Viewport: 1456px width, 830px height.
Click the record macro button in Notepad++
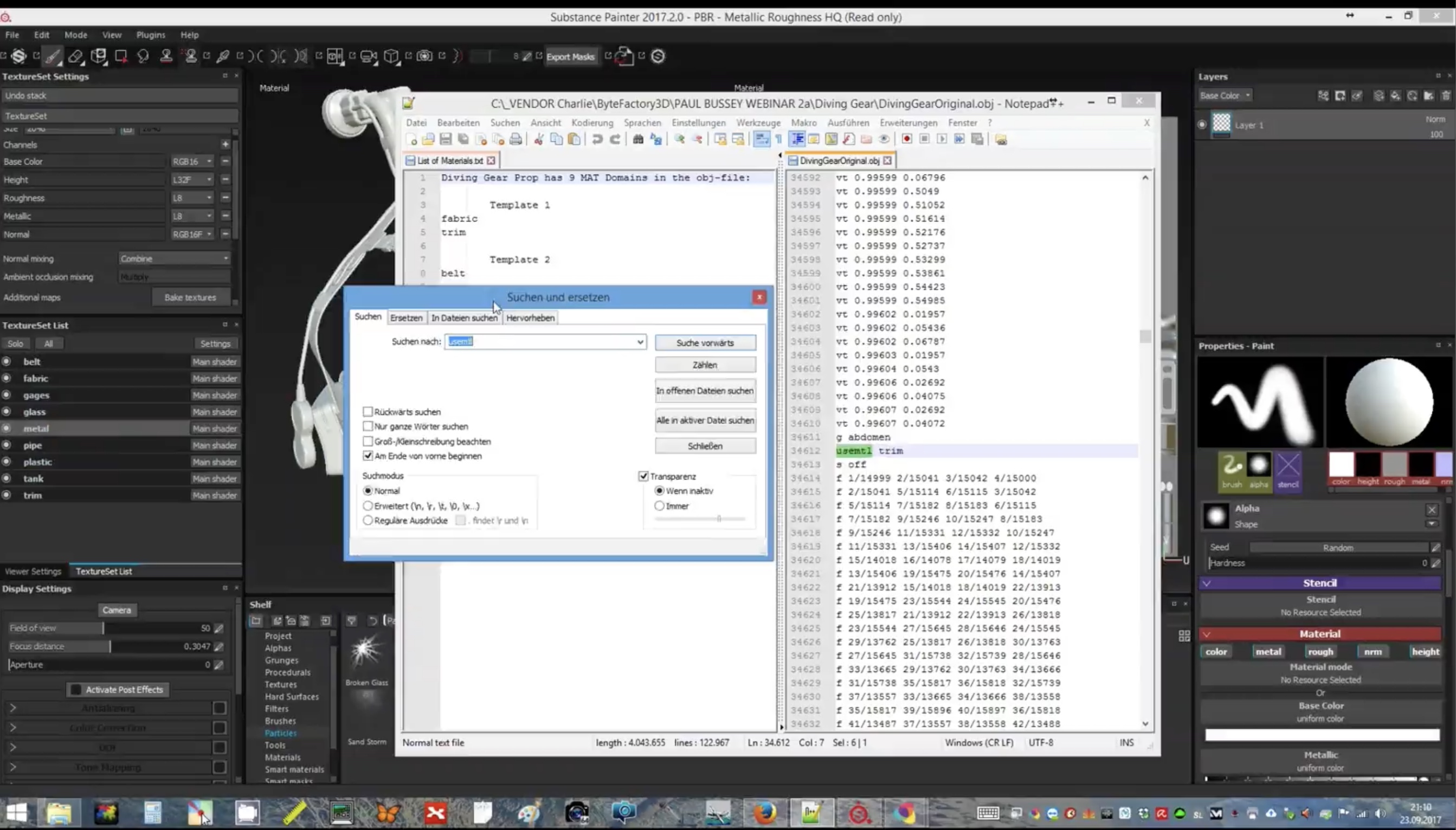(906, 139)
